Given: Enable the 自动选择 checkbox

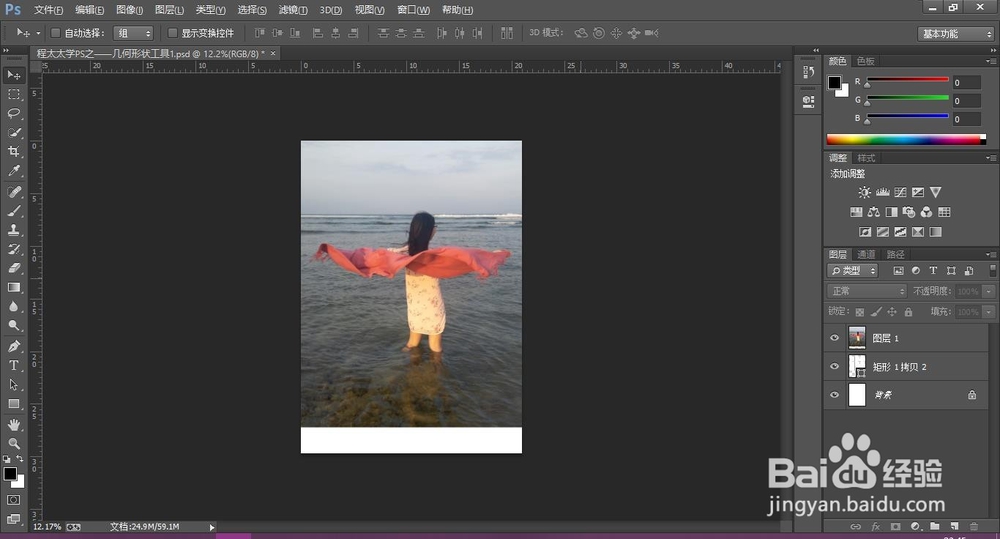Looking at the screenshot, I should pyautogui.click(x=55, y=33).
